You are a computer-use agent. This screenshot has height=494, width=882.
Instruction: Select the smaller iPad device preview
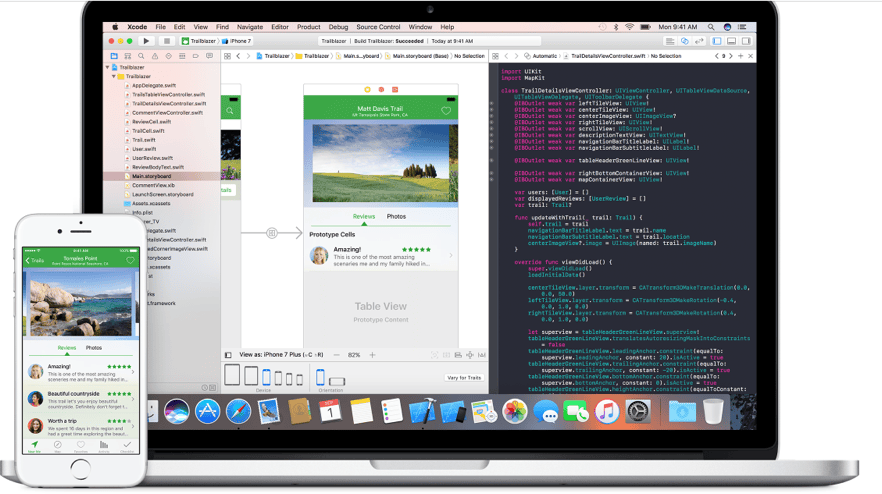(251, 376)
